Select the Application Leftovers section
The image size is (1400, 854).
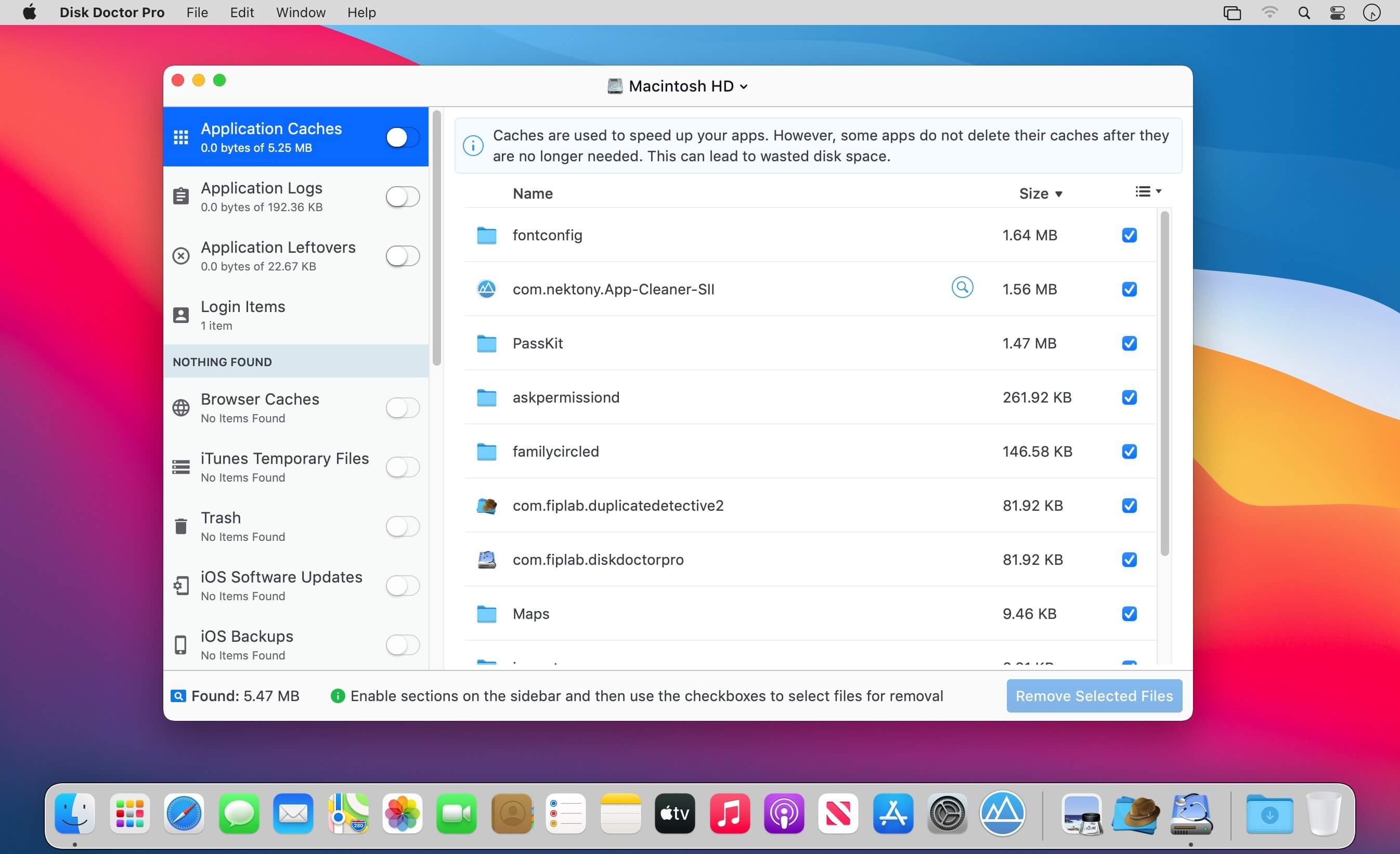pyautogui.click(x=278, y=256)
